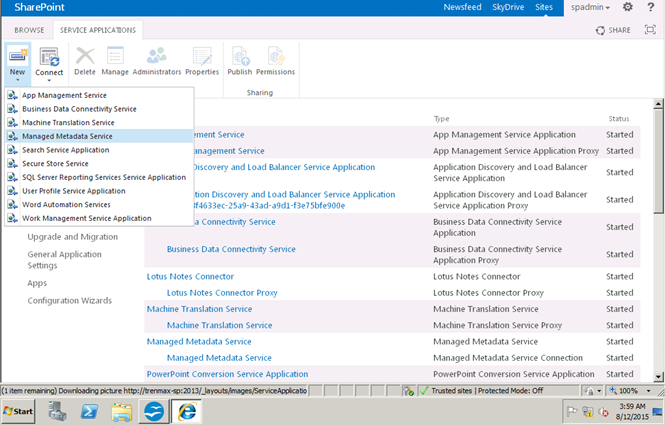Open the indented Business Data Connectivity Service link
The image size is (665, 425).
pos(231,249)
